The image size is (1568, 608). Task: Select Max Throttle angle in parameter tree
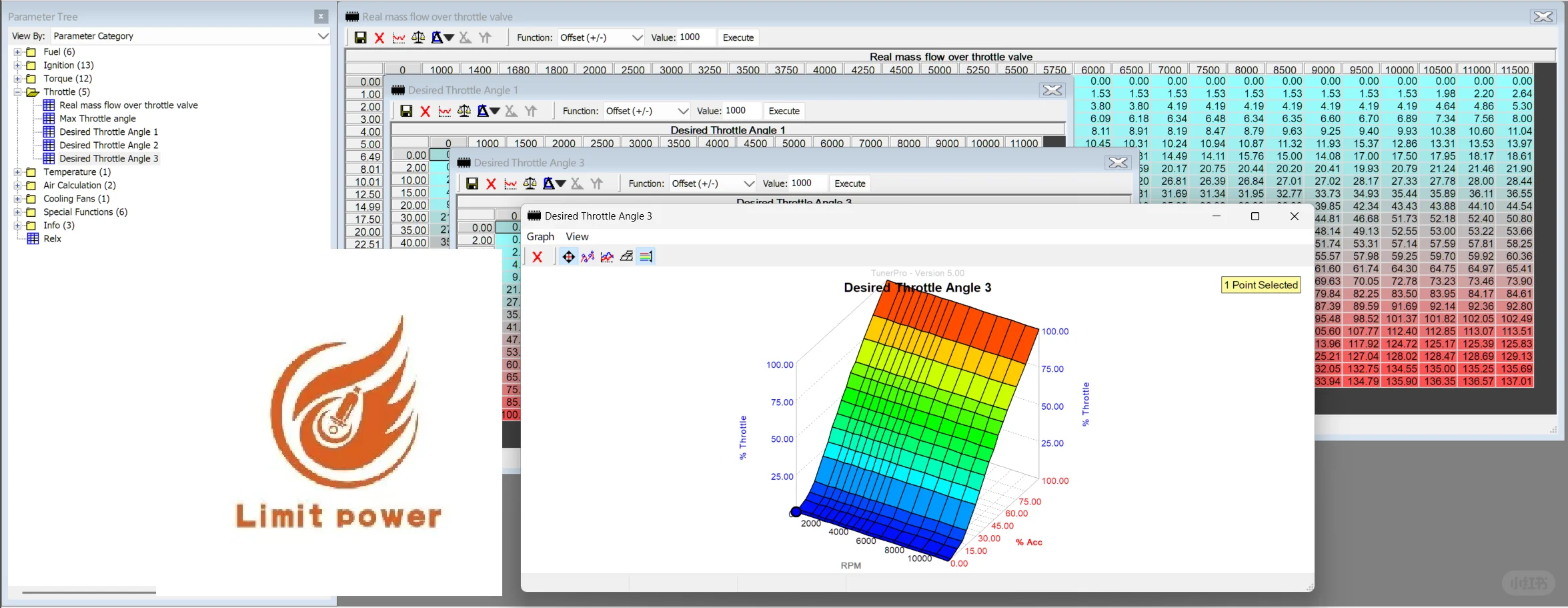pos(97,119)
